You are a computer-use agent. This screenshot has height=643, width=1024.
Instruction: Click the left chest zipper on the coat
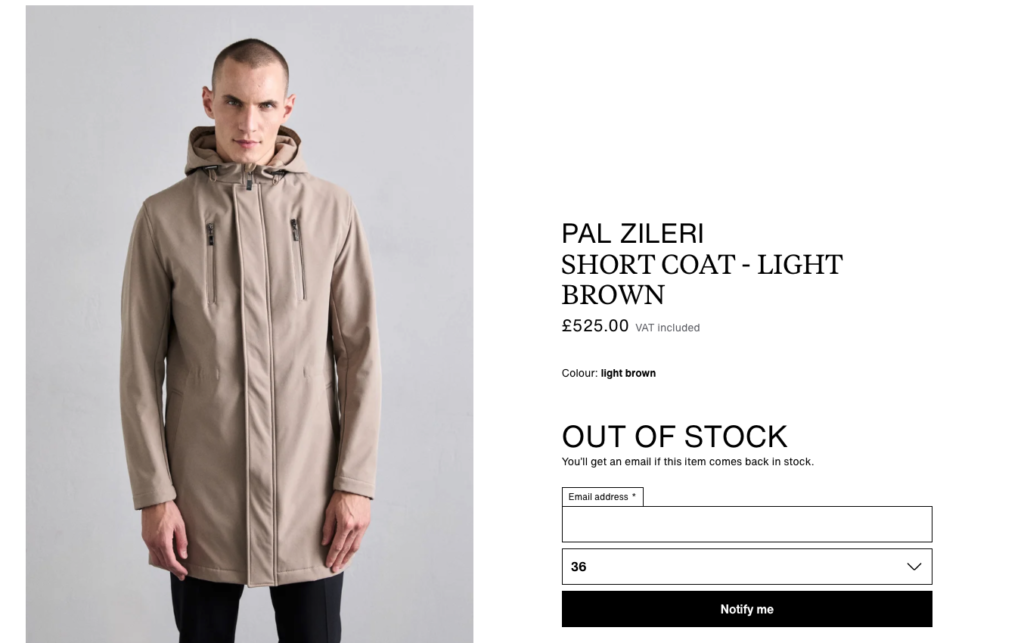coord(212,263)
